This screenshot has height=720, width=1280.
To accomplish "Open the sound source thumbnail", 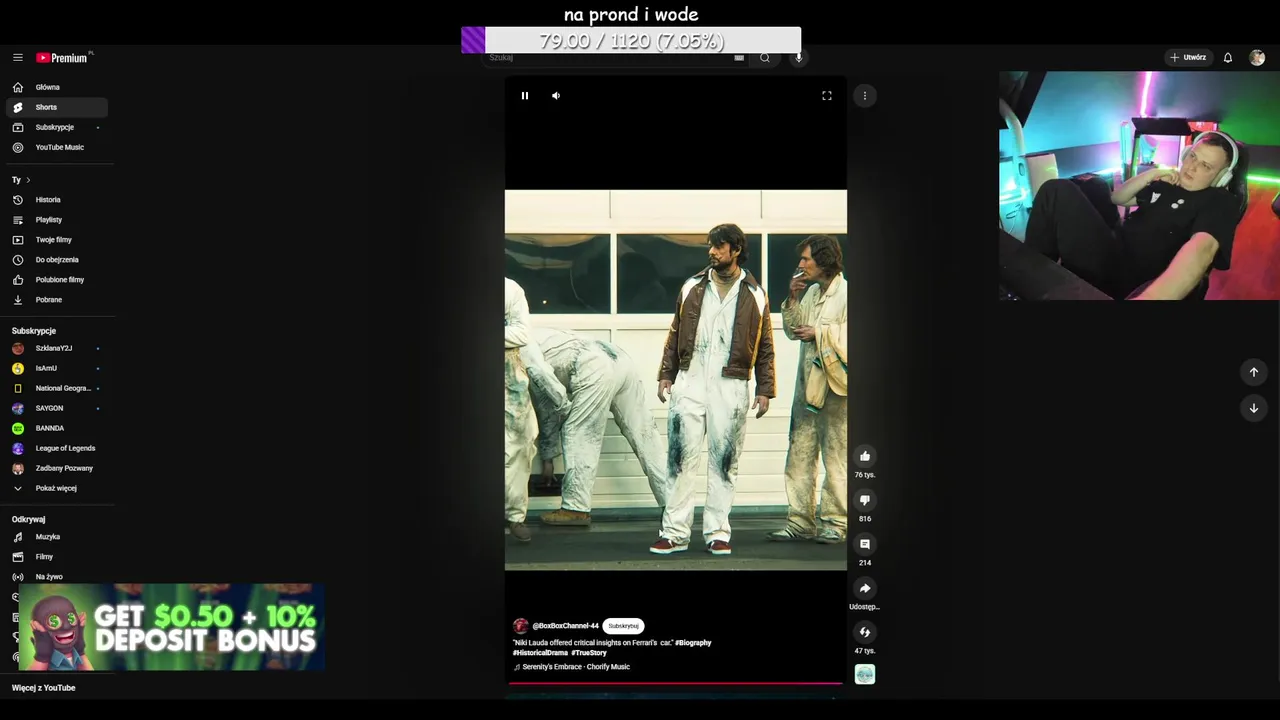I will (x=865, y=675).
